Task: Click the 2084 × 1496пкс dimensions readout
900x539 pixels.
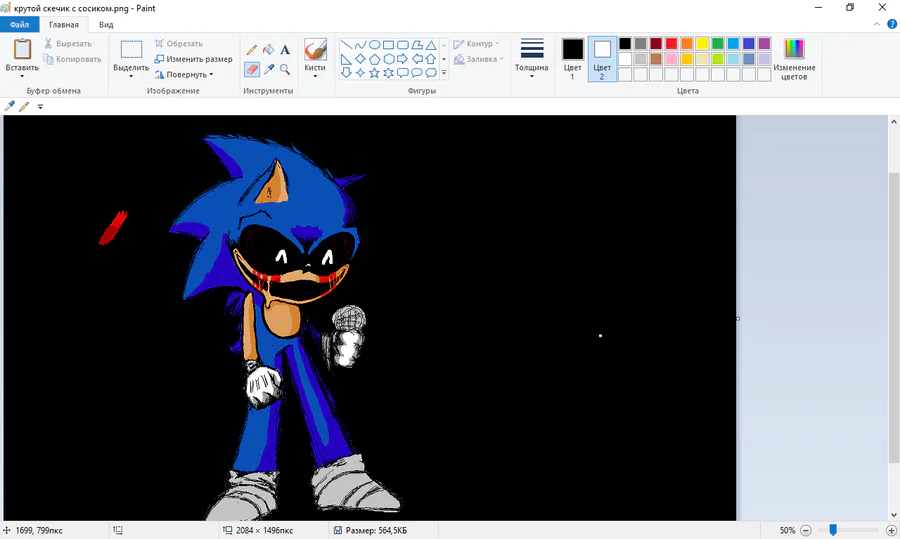Action: coord(265,530)
